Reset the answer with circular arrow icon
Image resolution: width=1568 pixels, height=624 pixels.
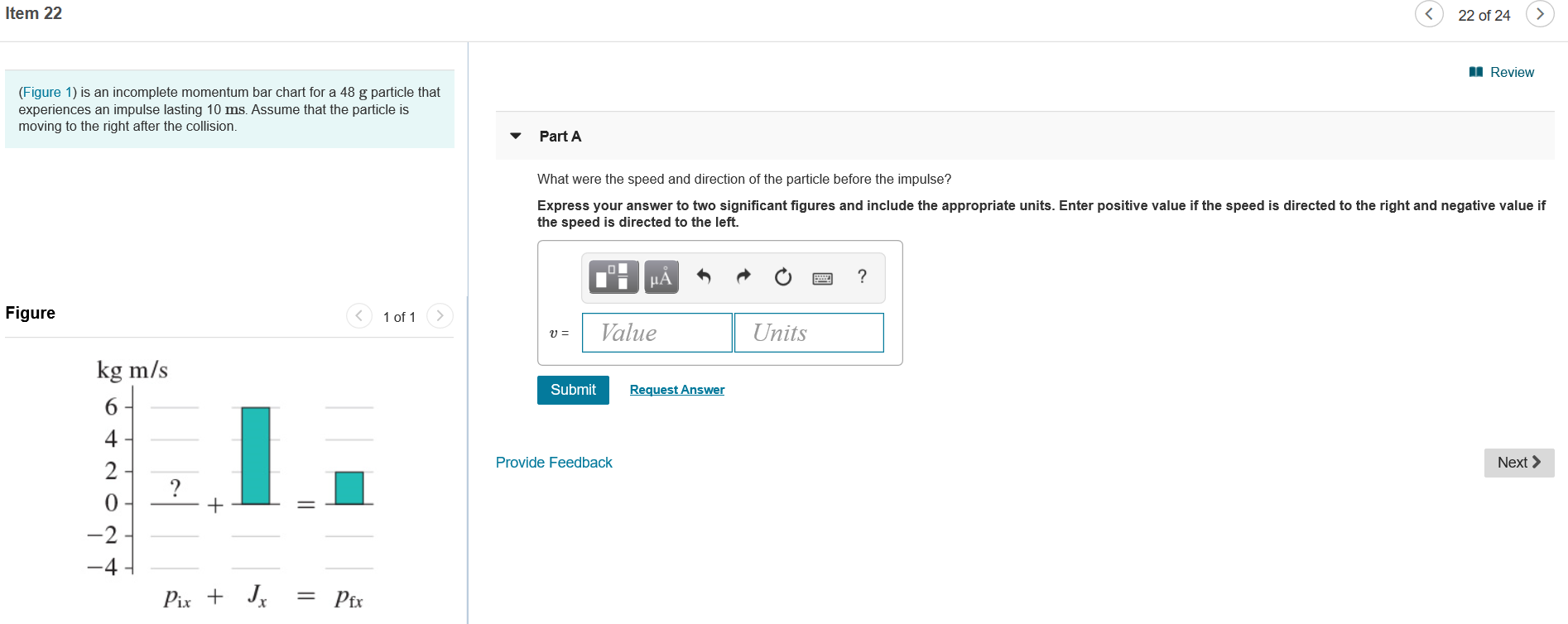(x=783, y=277)
